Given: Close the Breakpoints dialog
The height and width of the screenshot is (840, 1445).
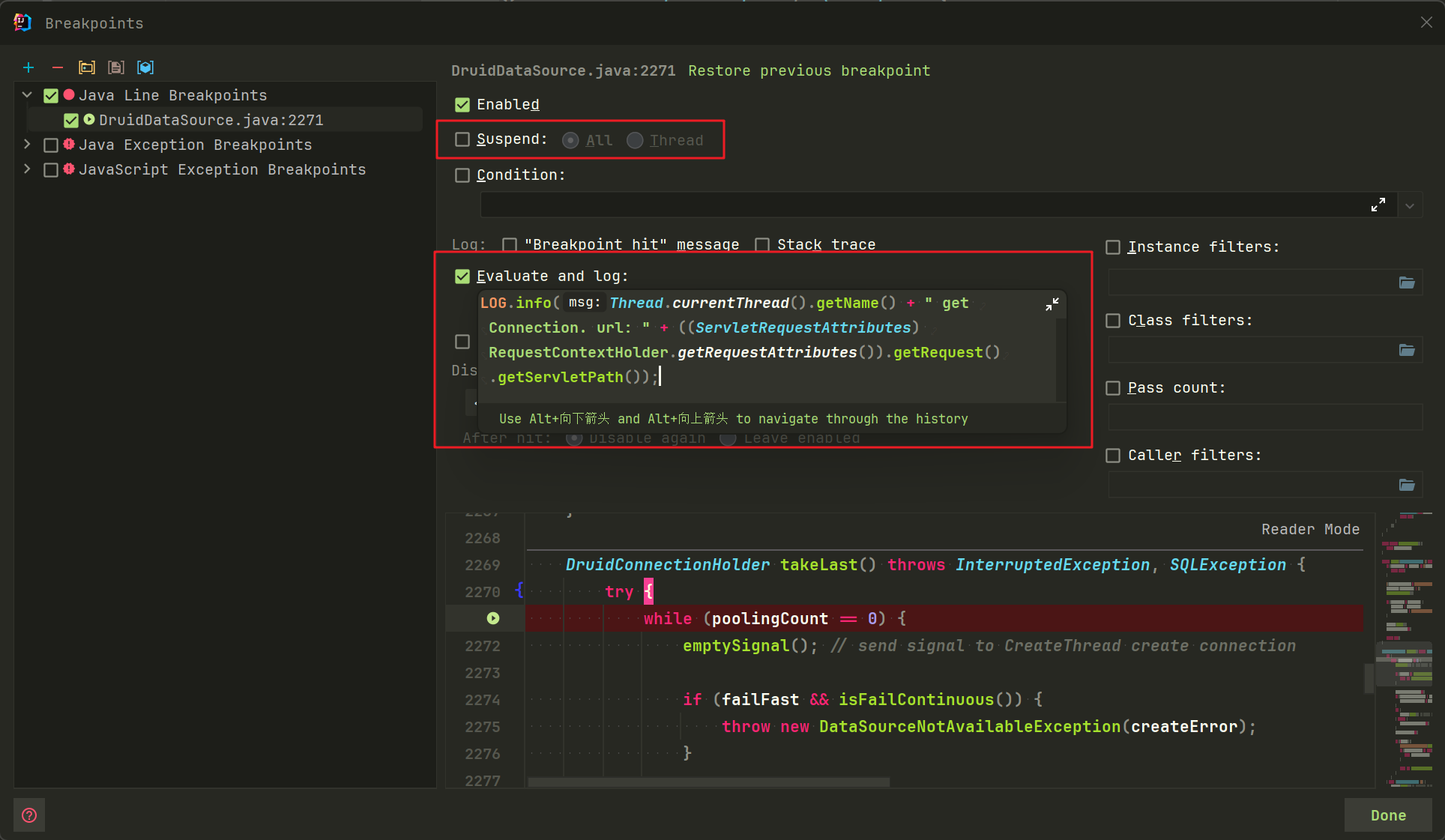Looking at the screenshot, I should point(1426,22).
